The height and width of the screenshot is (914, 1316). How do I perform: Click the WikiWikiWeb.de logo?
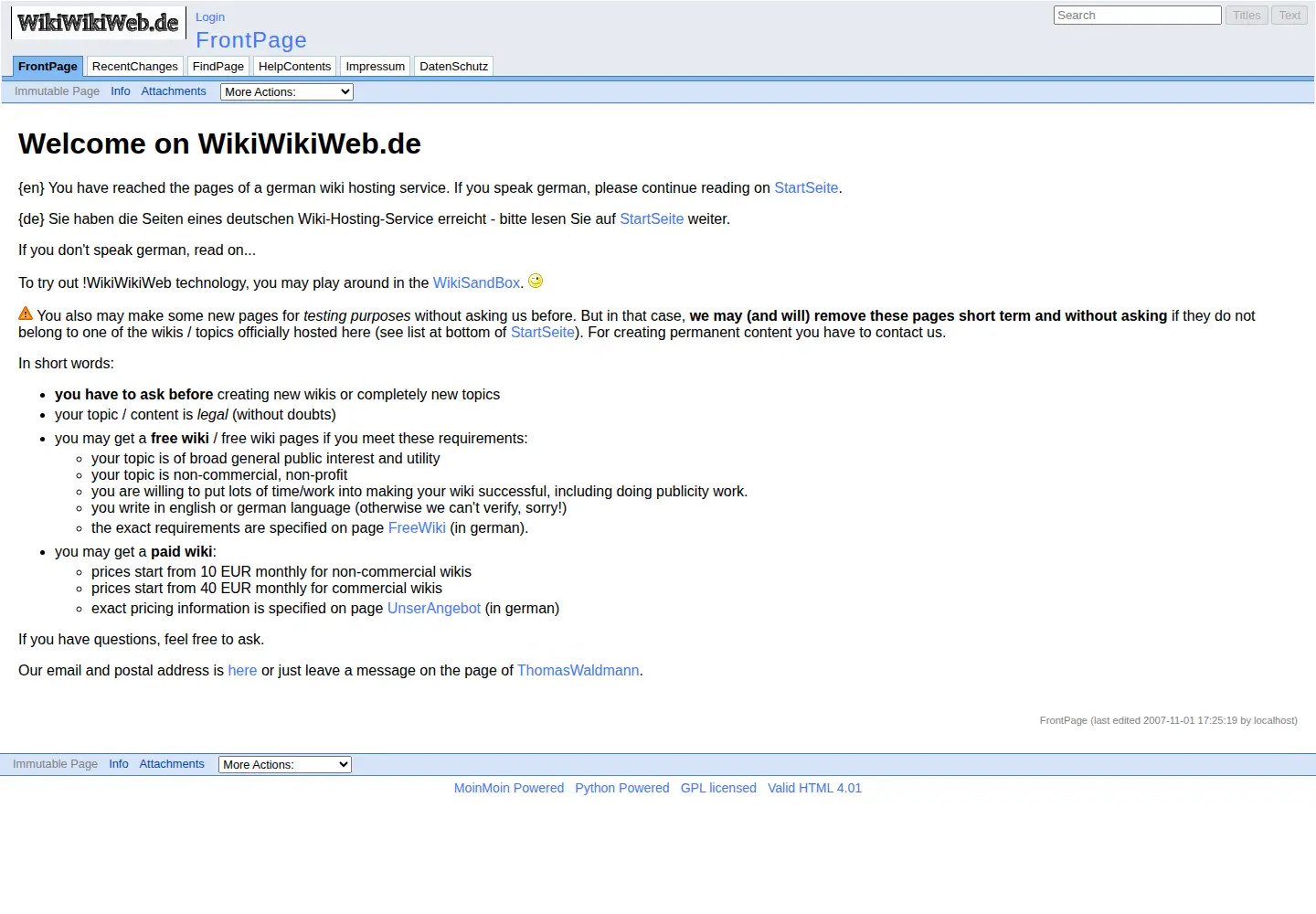(x=99, y=23)
